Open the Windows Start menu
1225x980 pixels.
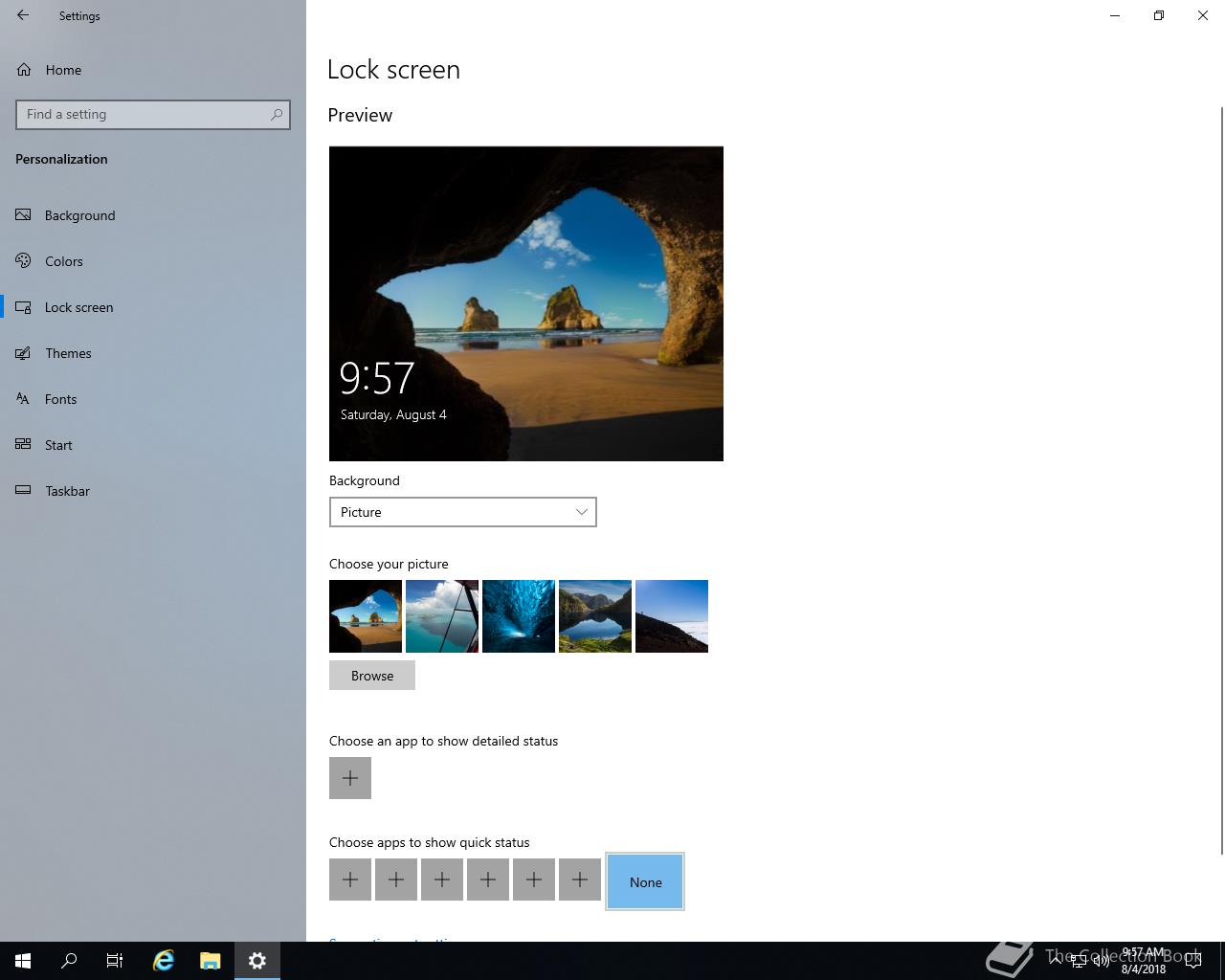(x=23, y=961)
